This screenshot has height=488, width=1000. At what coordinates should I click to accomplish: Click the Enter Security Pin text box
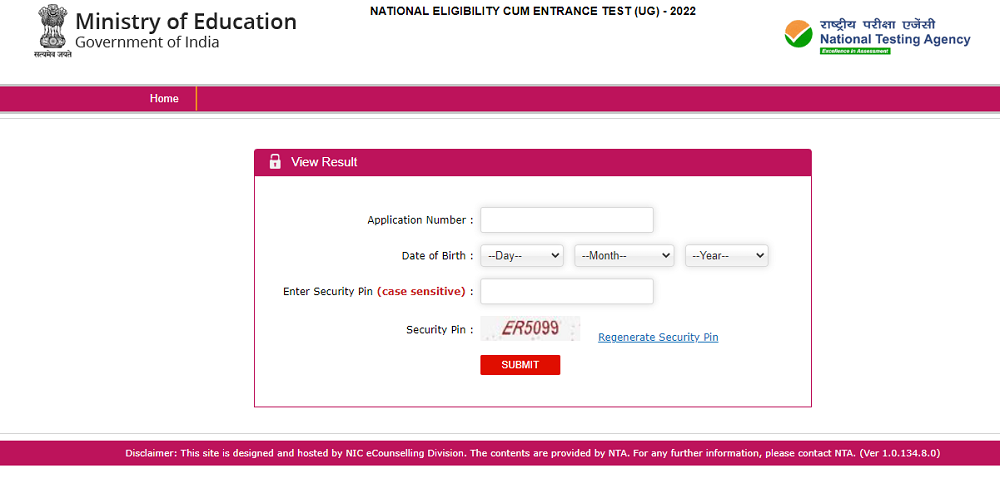(x=566, y=291)
